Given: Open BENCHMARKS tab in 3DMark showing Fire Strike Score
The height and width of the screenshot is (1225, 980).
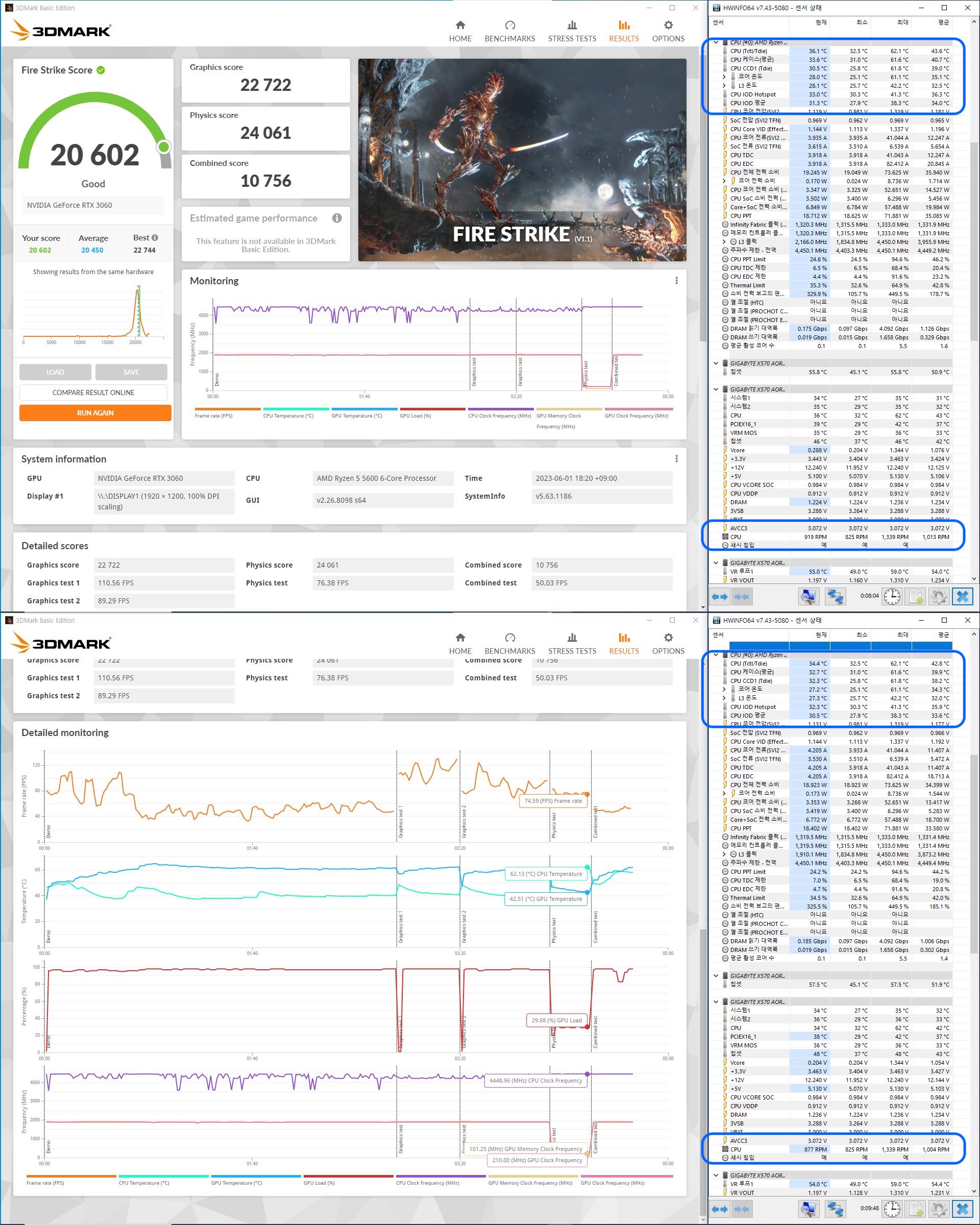Looking at the screenshot, I should click(509, 31).
